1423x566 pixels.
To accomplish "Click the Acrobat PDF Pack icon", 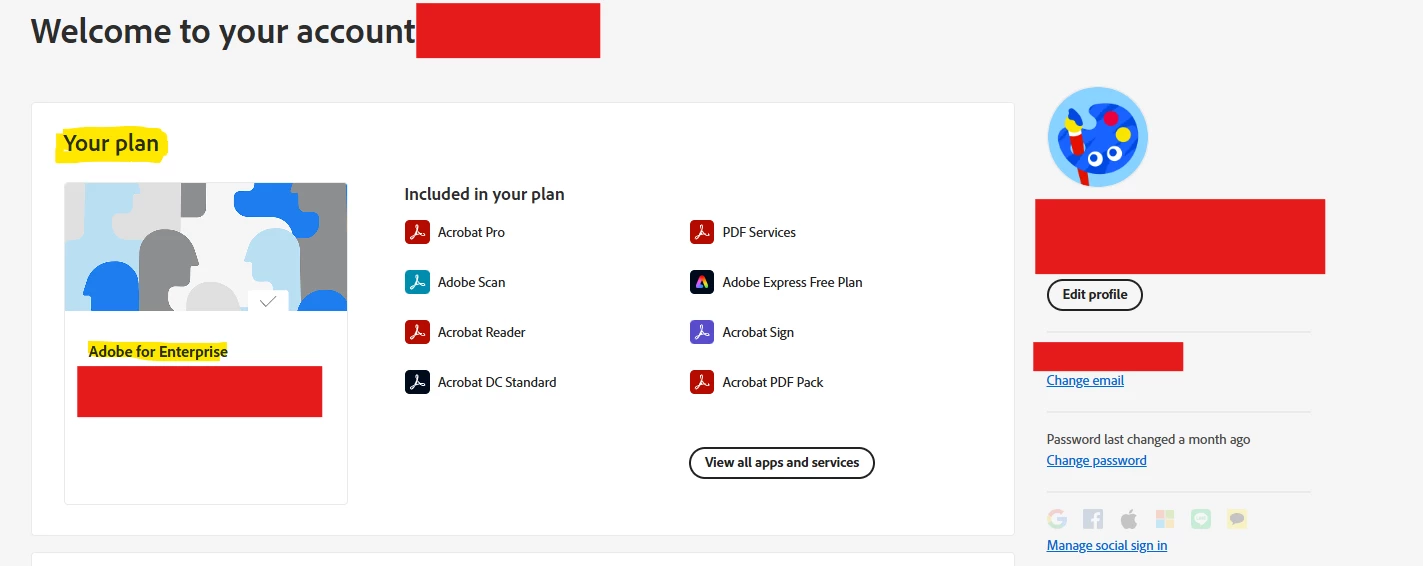I will [x=702, y=382].
